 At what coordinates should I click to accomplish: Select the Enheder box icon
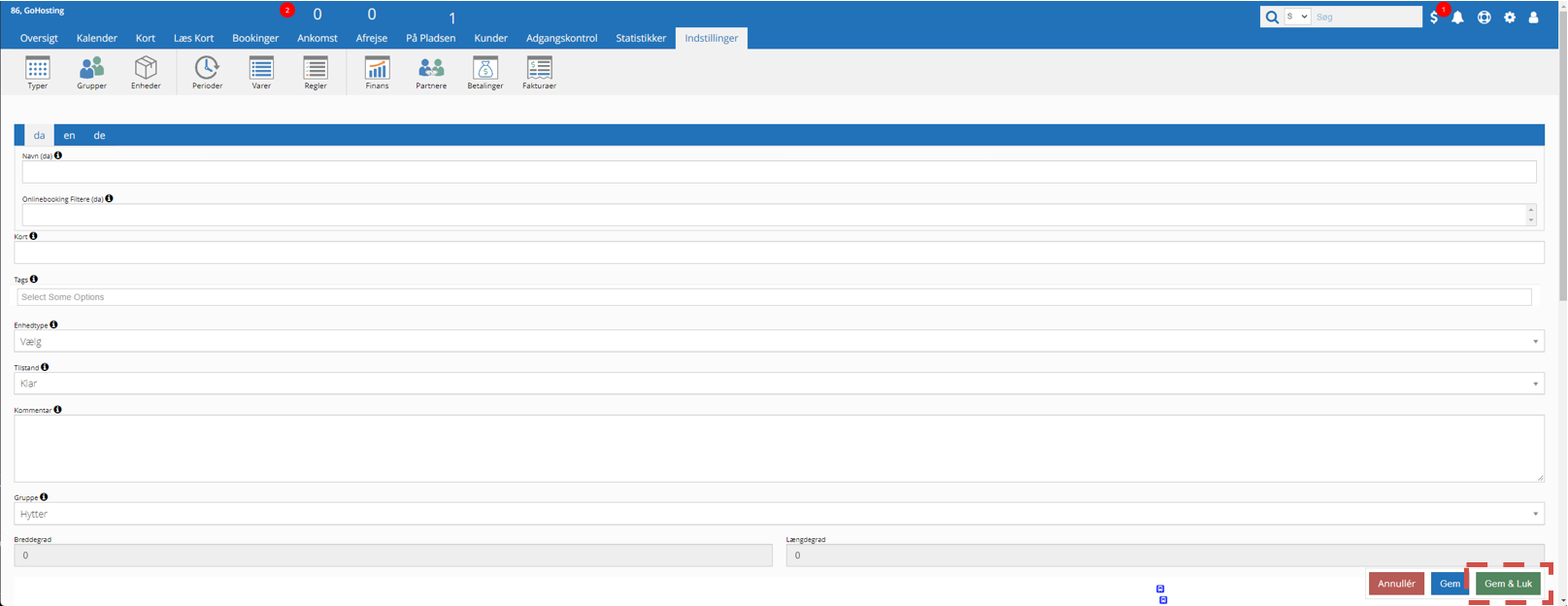coord(146,71)
